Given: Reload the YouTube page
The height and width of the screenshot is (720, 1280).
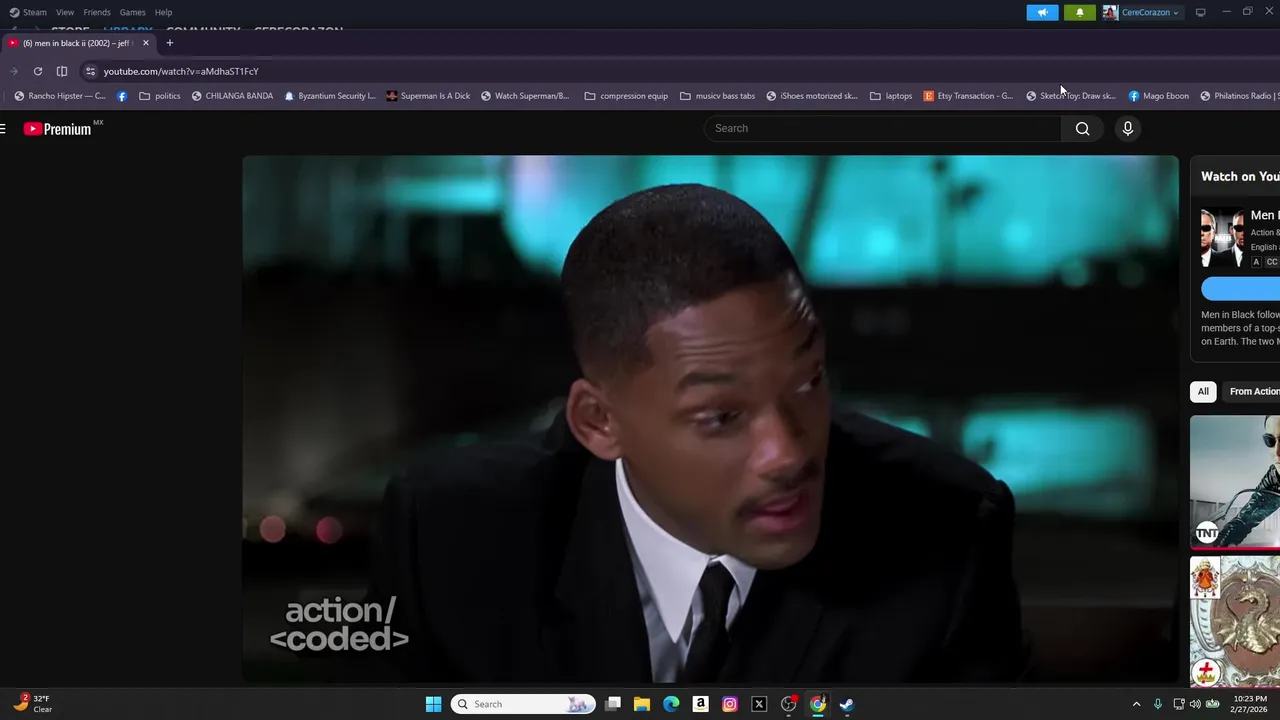Looking at the screenshot, I should (x=38, y=71).
